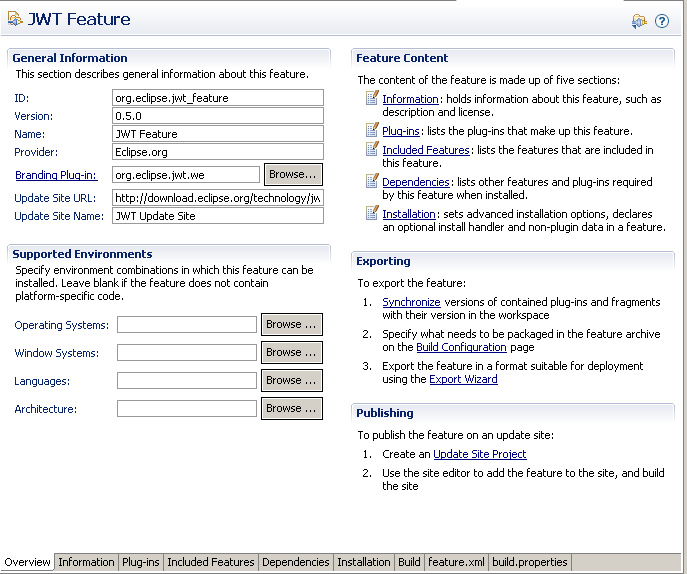Open the Build tab
This screenshot has width=687, height=574.
pos(409,562)
